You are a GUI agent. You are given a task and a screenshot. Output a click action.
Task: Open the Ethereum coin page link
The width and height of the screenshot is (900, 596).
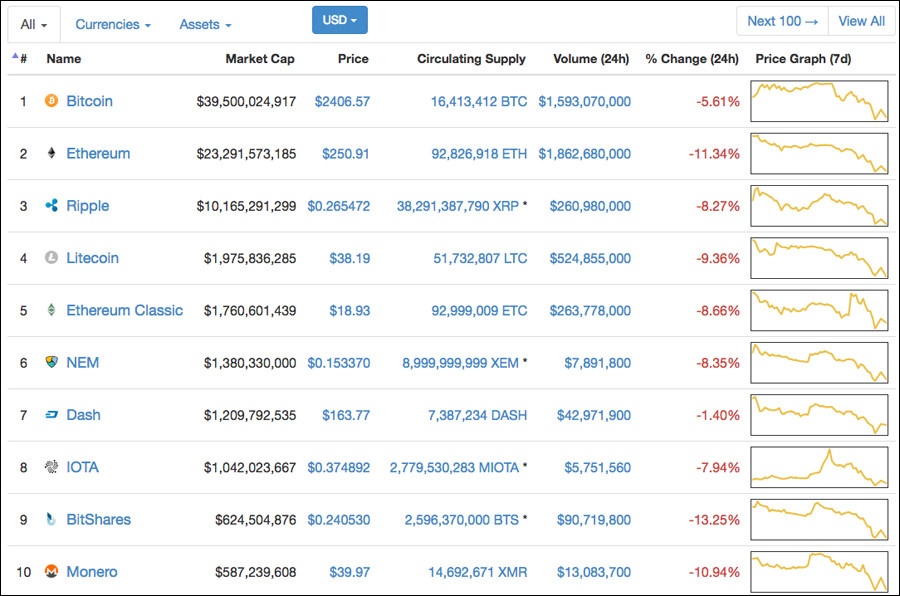click(97, 153)
